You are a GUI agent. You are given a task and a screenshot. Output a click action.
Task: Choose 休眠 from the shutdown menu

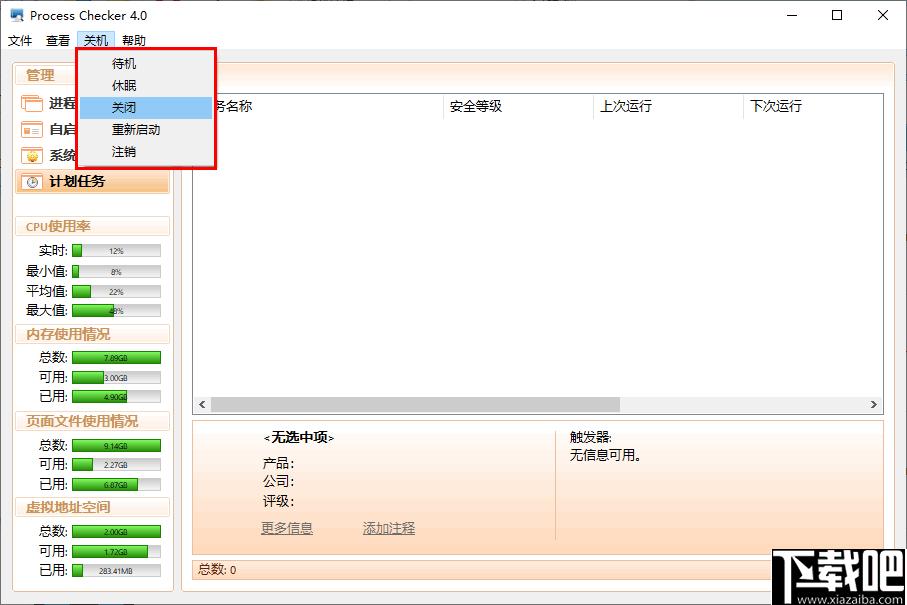pyautogui.click(x=146, y=86)
